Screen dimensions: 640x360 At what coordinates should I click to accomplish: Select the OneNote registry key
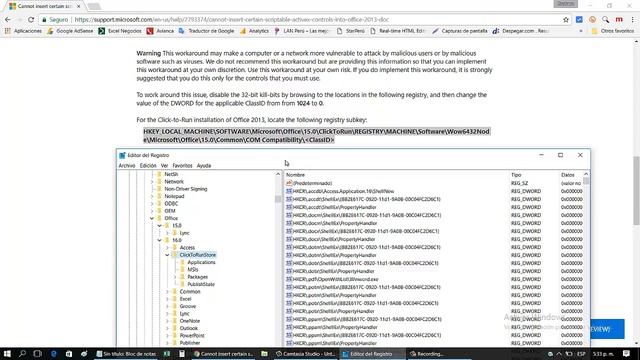coord(190,321)
